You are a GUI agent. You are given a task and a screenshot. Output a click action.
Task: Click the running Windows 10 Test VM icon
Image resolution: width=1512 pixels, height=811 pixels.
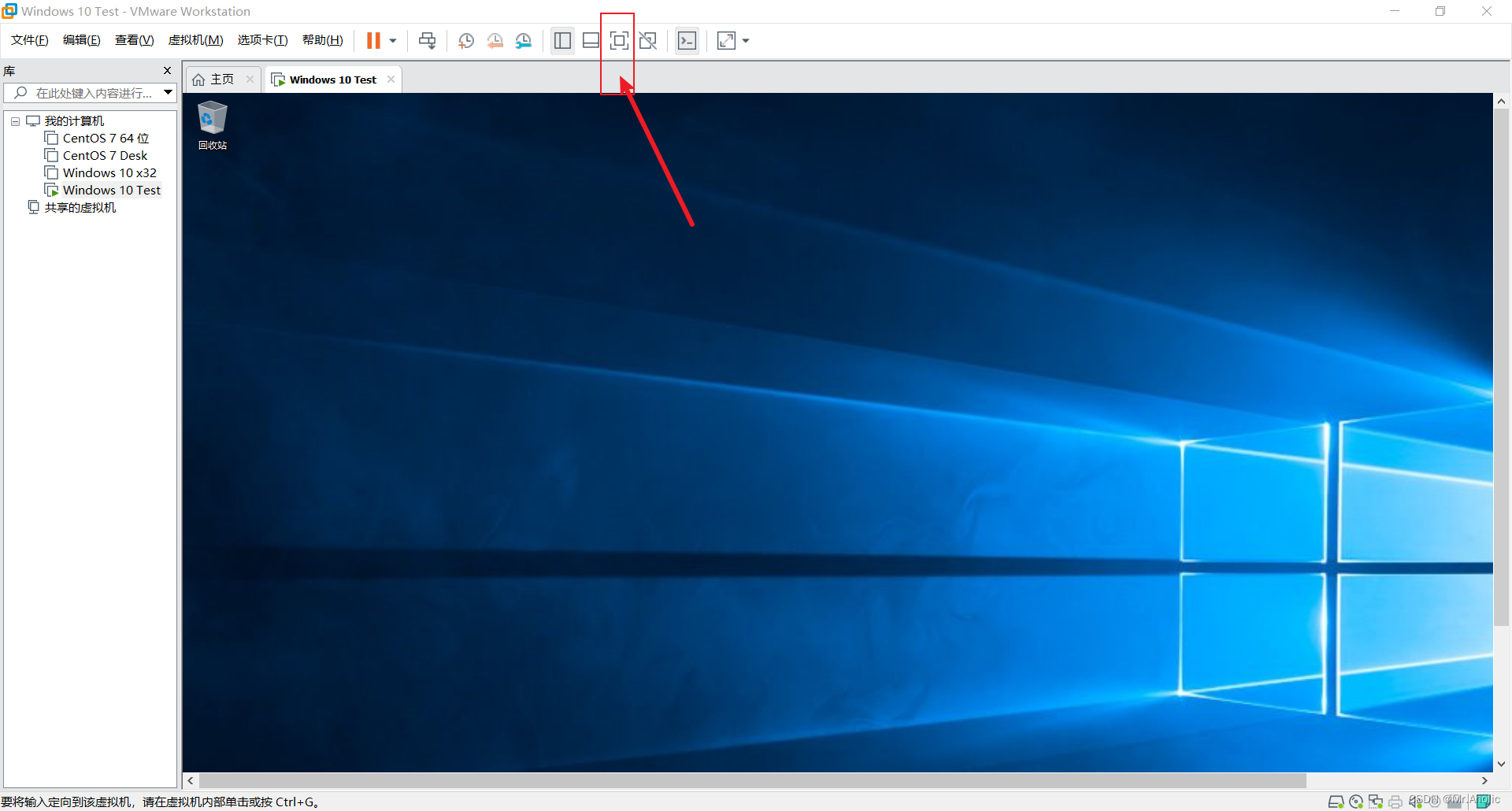click(51, 191)
